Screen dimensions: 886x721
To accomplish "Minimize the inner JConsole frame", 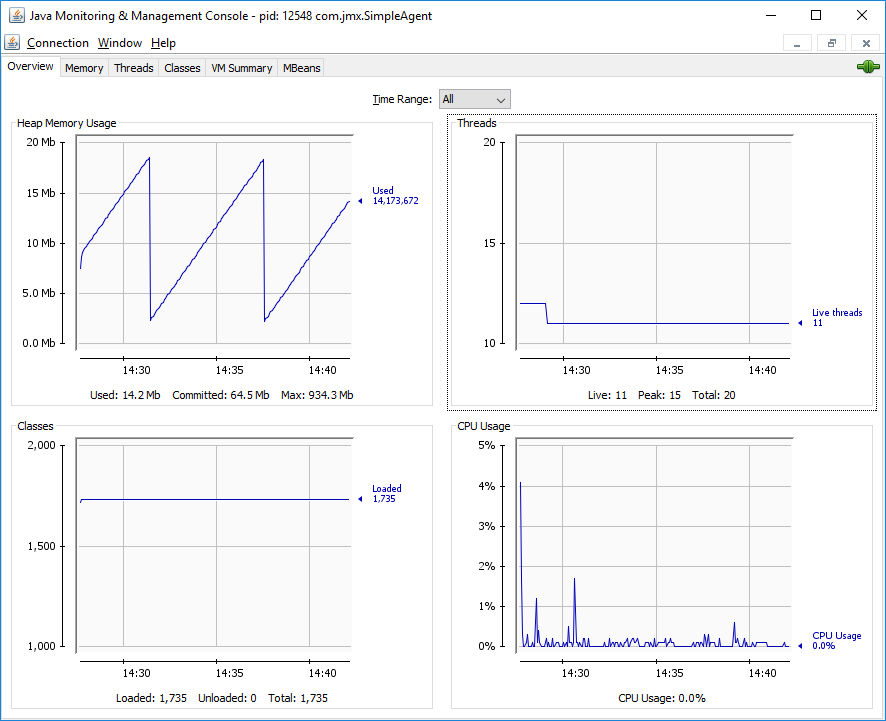I will click(x=797, y=43).
